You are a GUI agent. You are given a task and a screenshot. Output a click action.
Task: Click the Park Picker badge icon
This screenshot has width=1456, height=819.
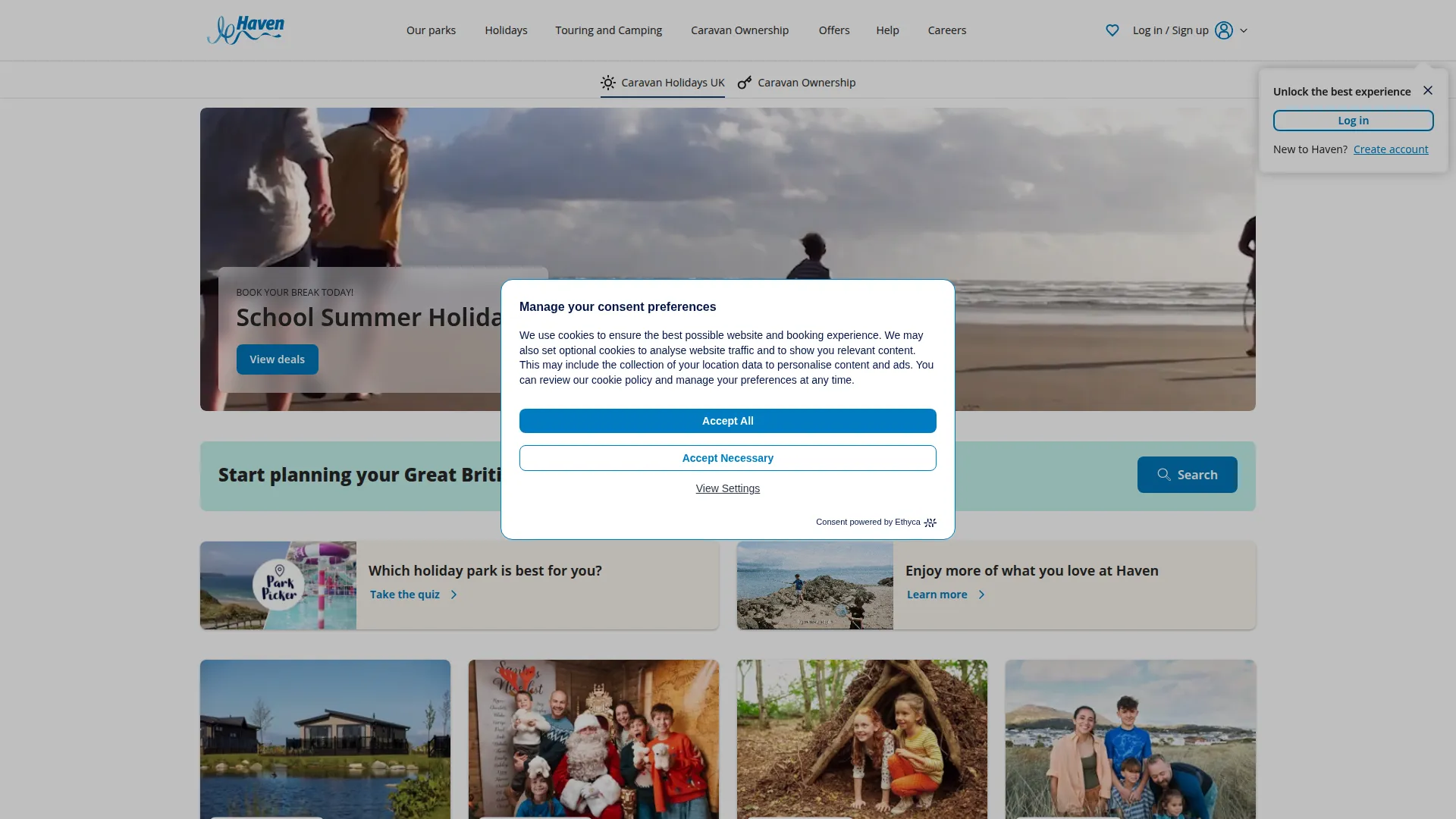pos(278,585)
